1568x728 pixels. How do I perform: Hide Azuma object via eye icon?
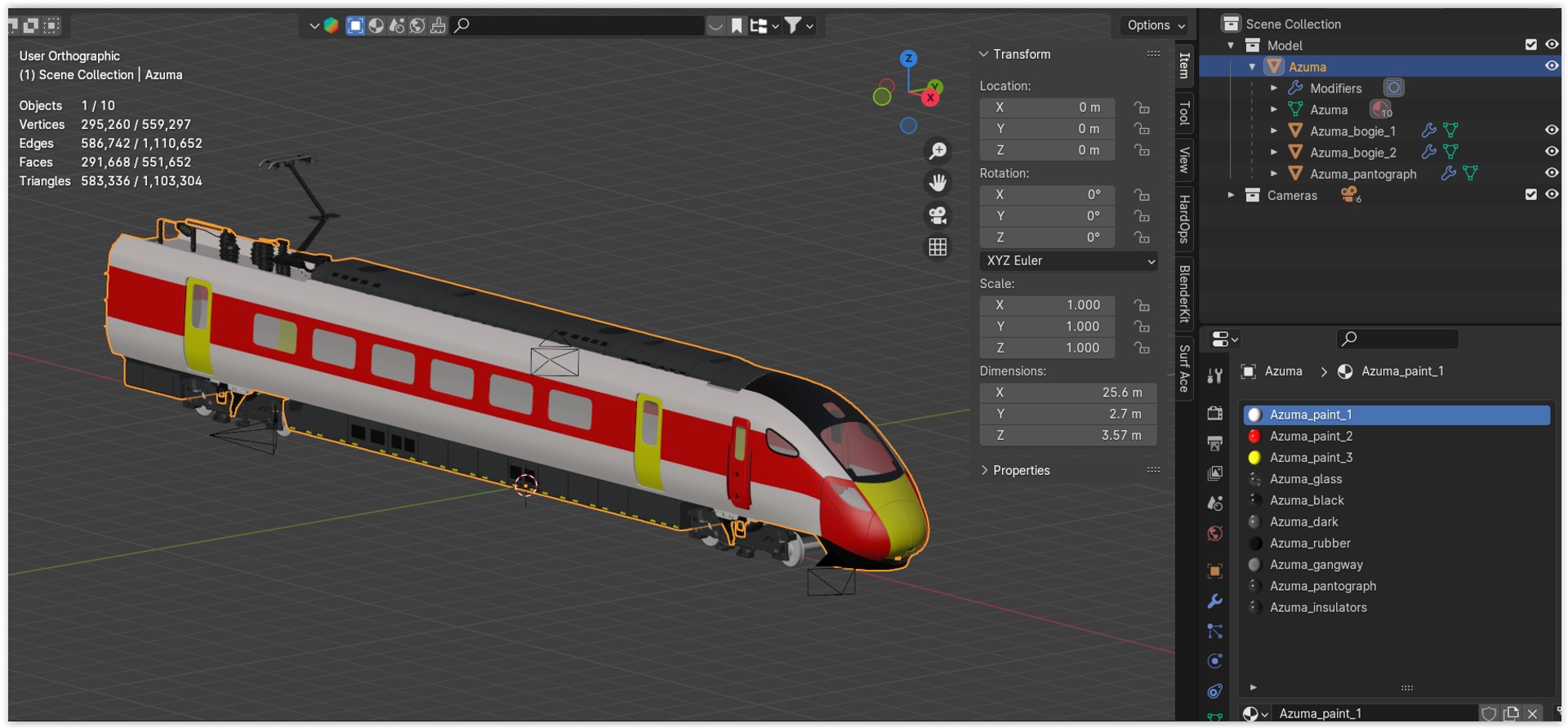(x=1552, y=66)
